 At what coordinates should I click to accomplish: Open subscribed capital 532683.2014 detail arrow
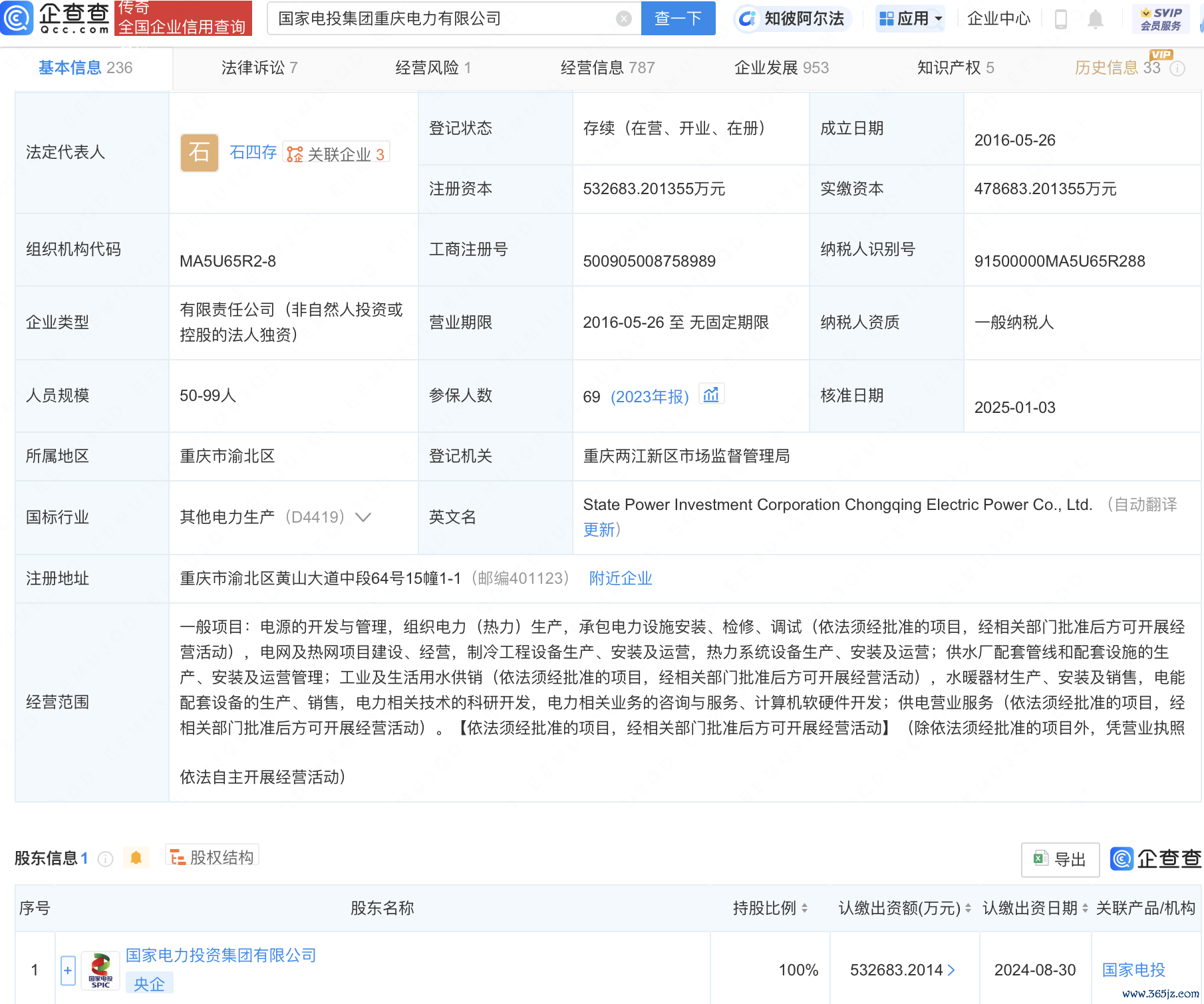click(951, 970)
